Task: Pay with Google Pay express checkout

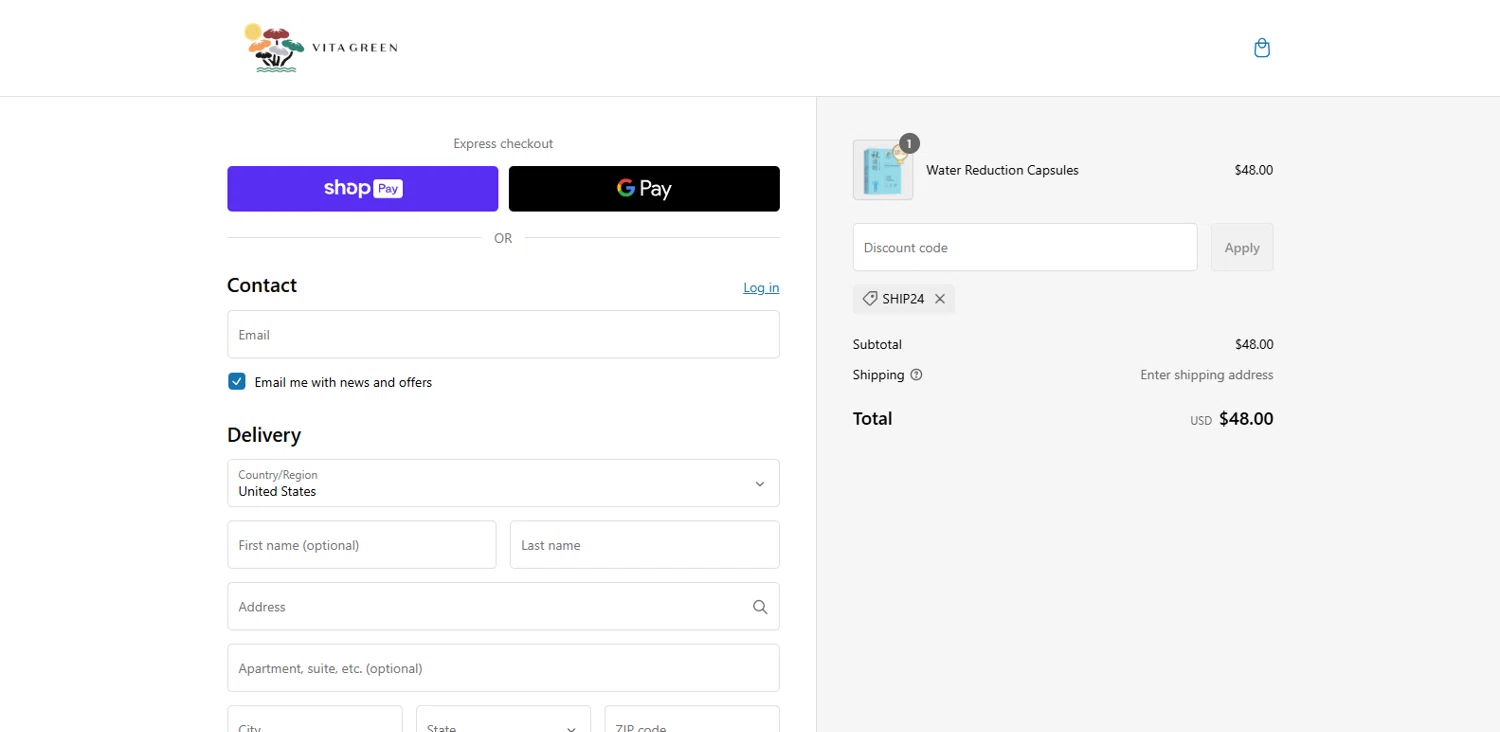Action: click(x=644, y=189)
